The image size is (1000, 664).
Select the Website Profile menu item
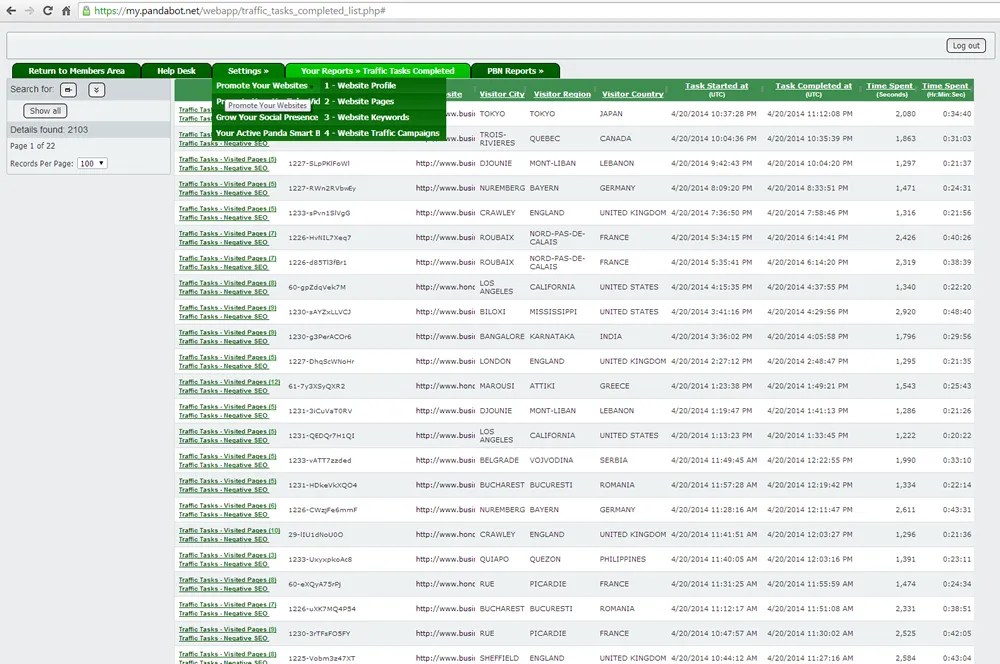coord(358,86)
